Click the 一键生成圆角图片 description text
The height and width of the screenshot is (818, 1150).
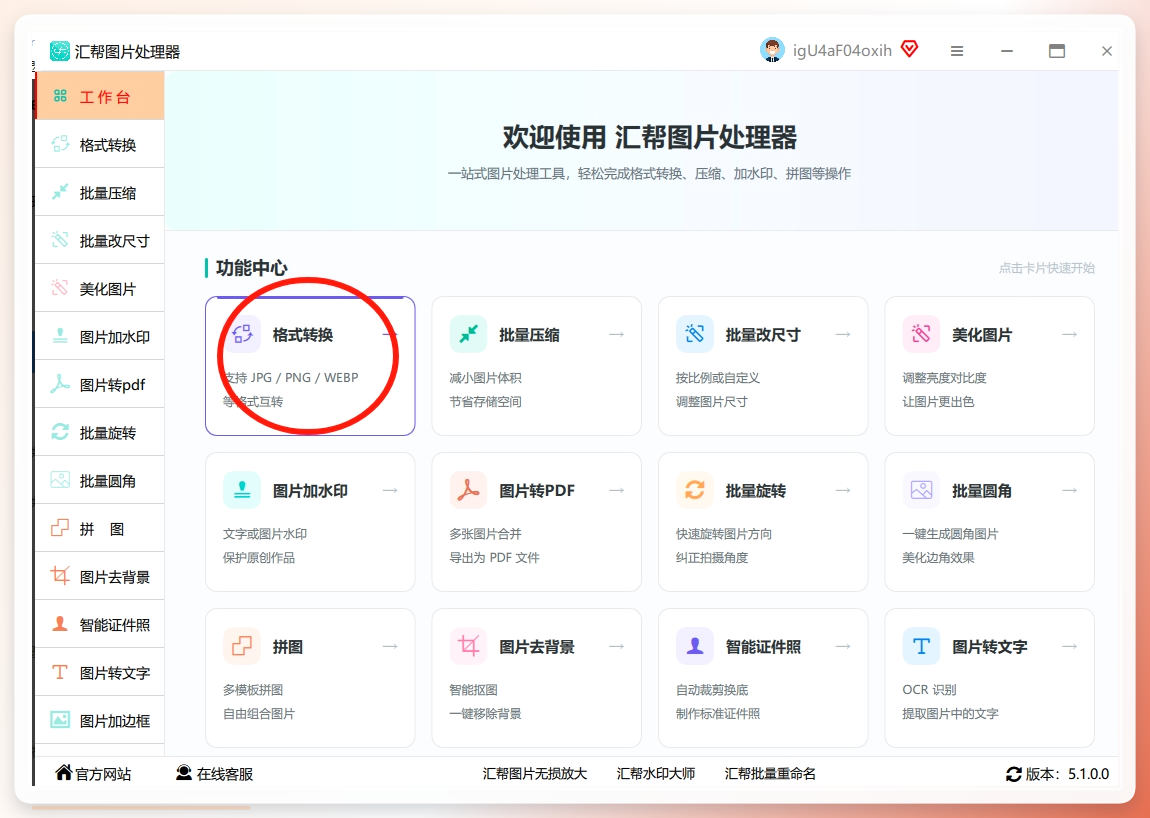click(x=951, y=533)
